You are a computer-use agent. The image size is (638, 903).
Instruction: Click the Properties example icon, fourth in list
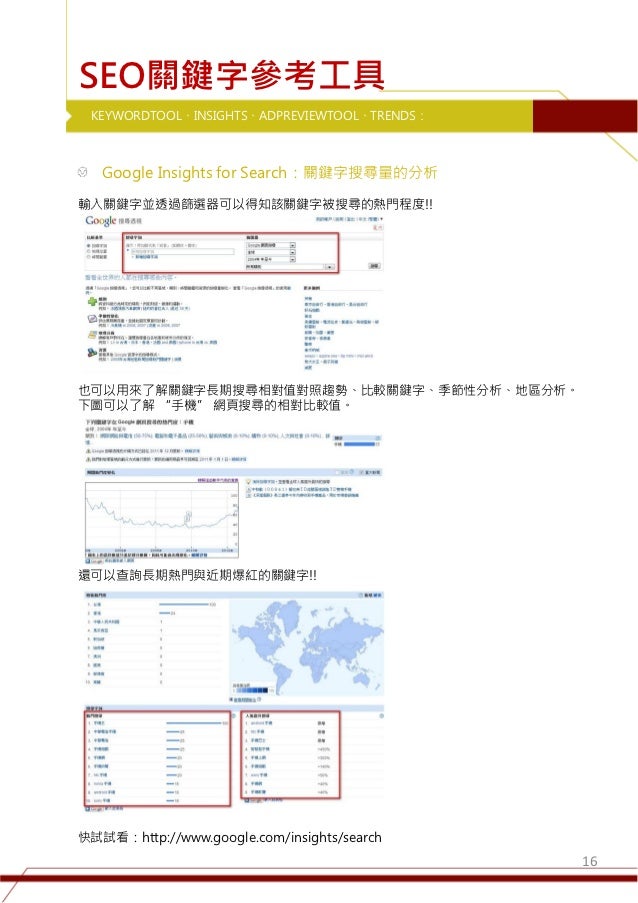[92, 352]
